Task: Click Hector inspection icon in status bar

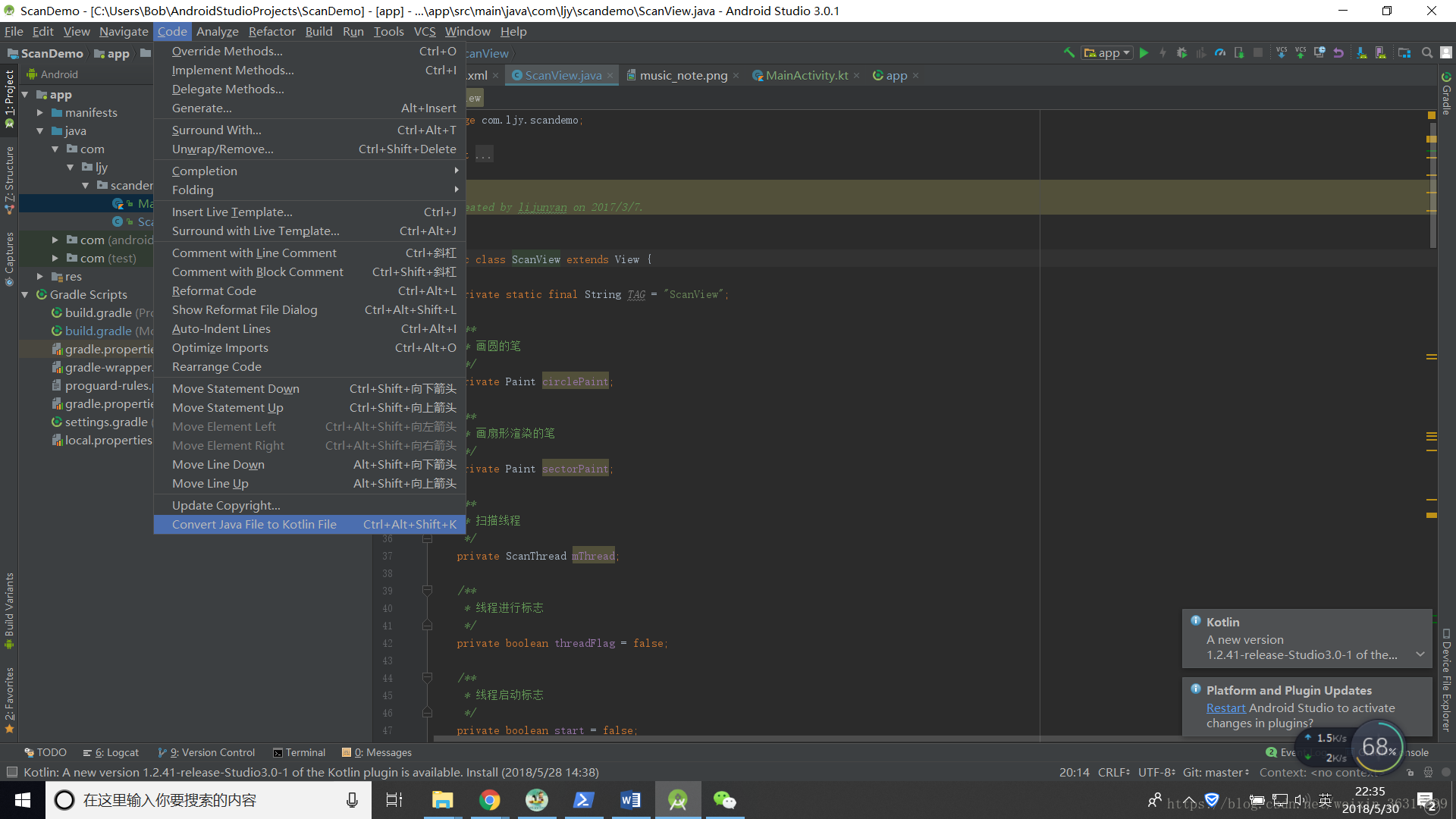Action: [x=1428, y=773]
